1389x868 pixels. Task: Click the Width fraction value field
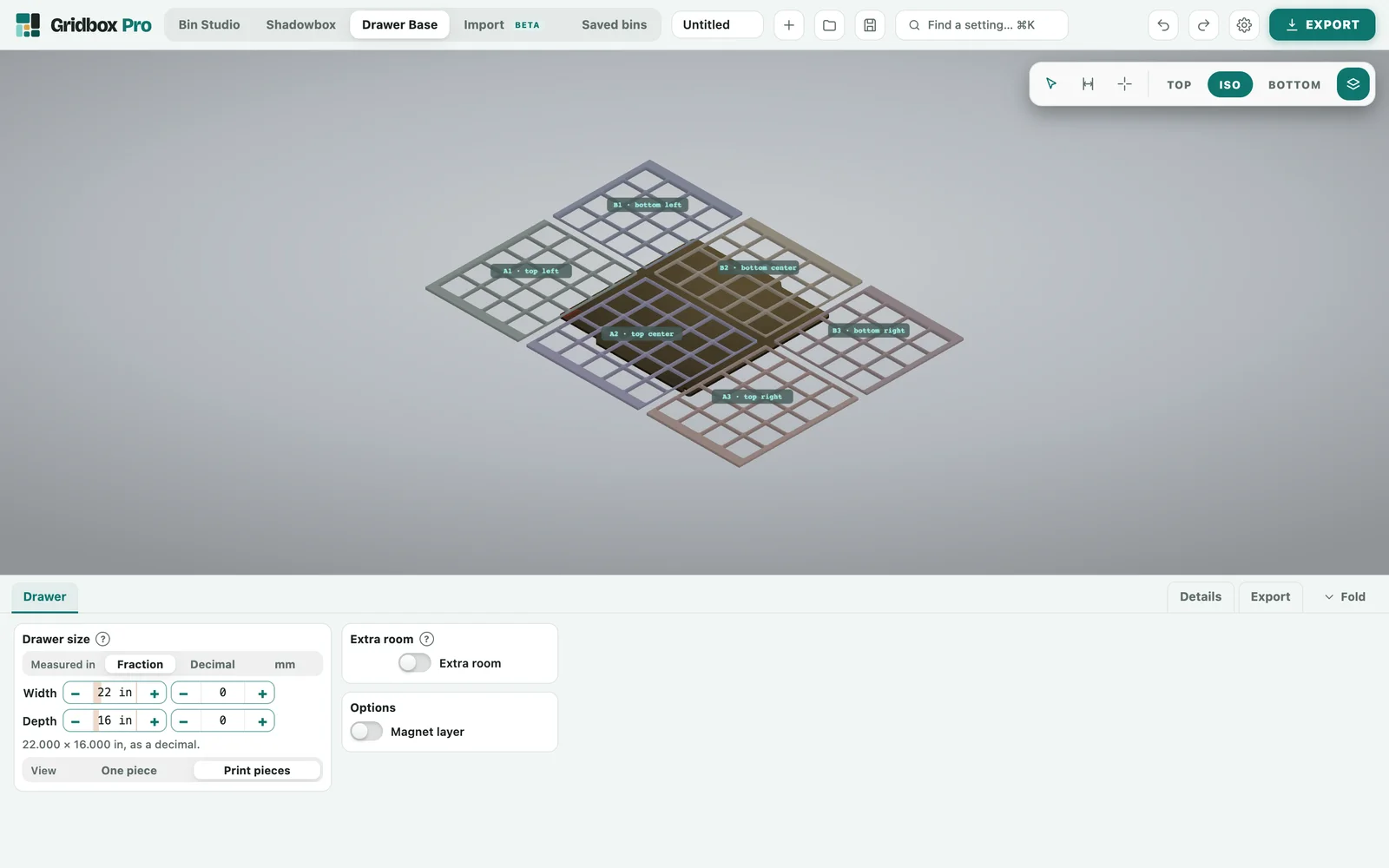click(223, 694)
